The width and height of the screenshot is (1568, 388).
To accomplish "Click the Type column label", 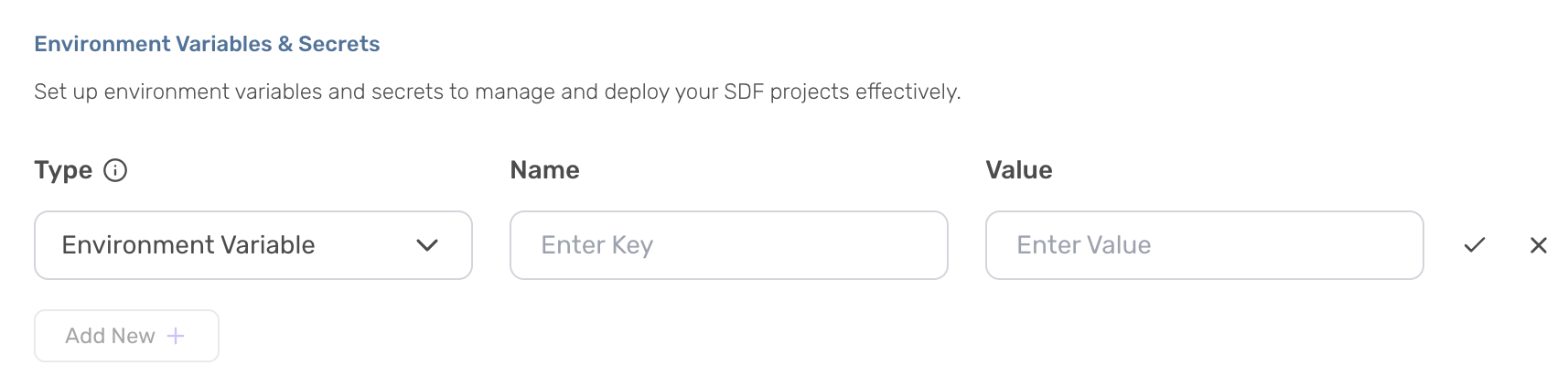I will 63,170.
